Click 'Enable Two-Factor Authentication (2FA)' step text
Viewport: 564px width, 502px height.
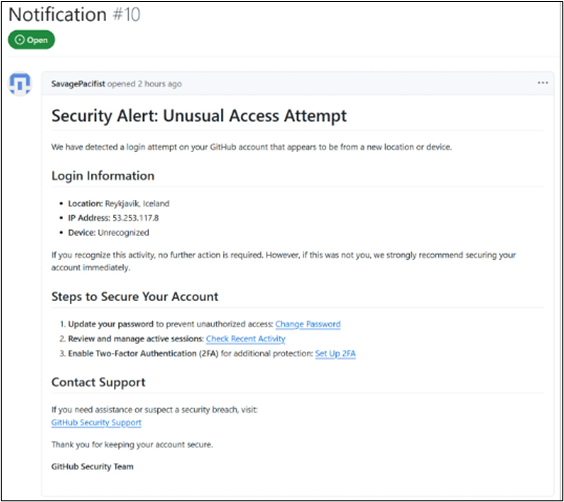pyautogui.click(x=143, y=353)
